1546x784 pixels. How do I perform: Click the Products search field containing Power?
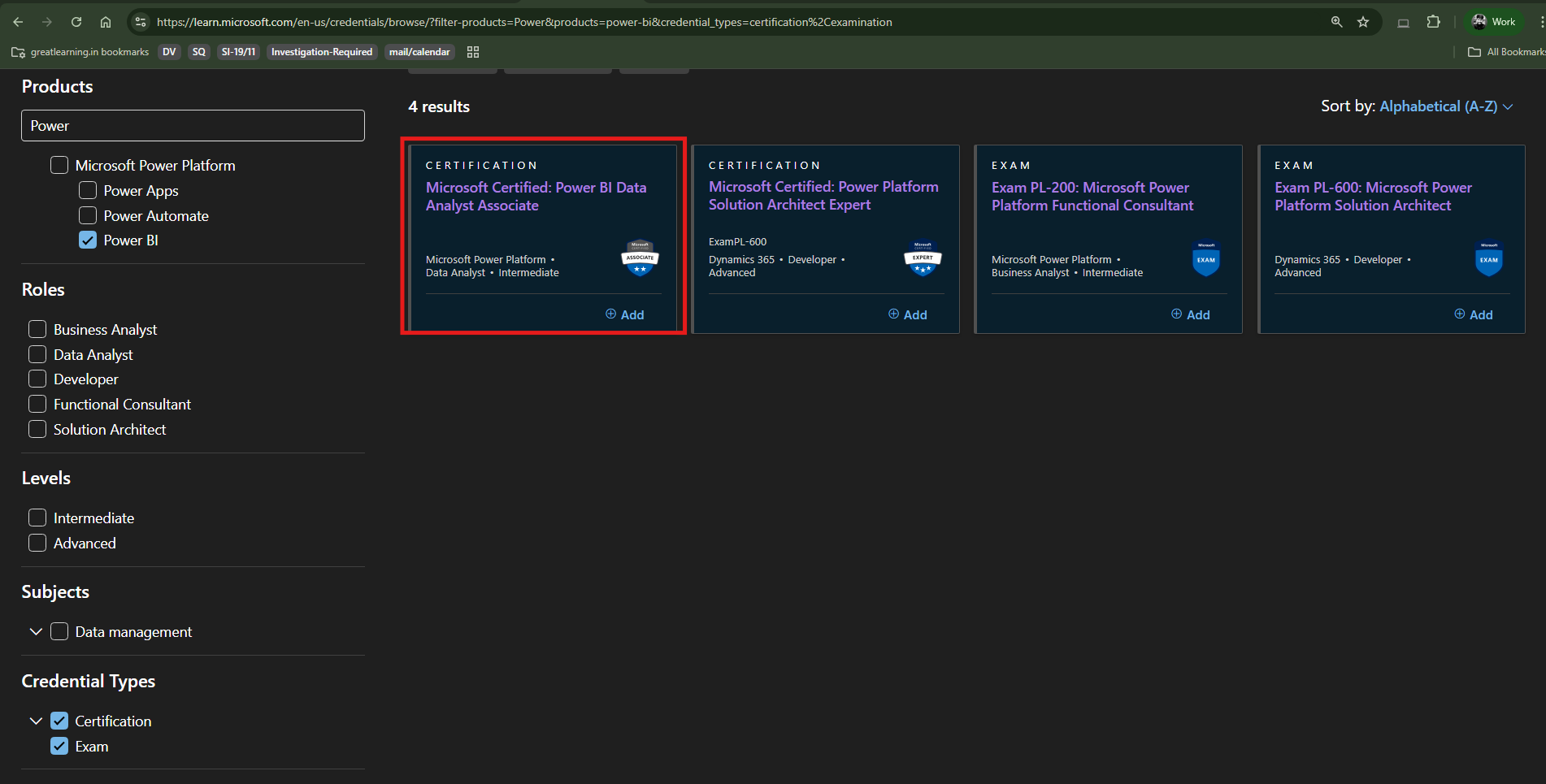click(x=193, y=125)
